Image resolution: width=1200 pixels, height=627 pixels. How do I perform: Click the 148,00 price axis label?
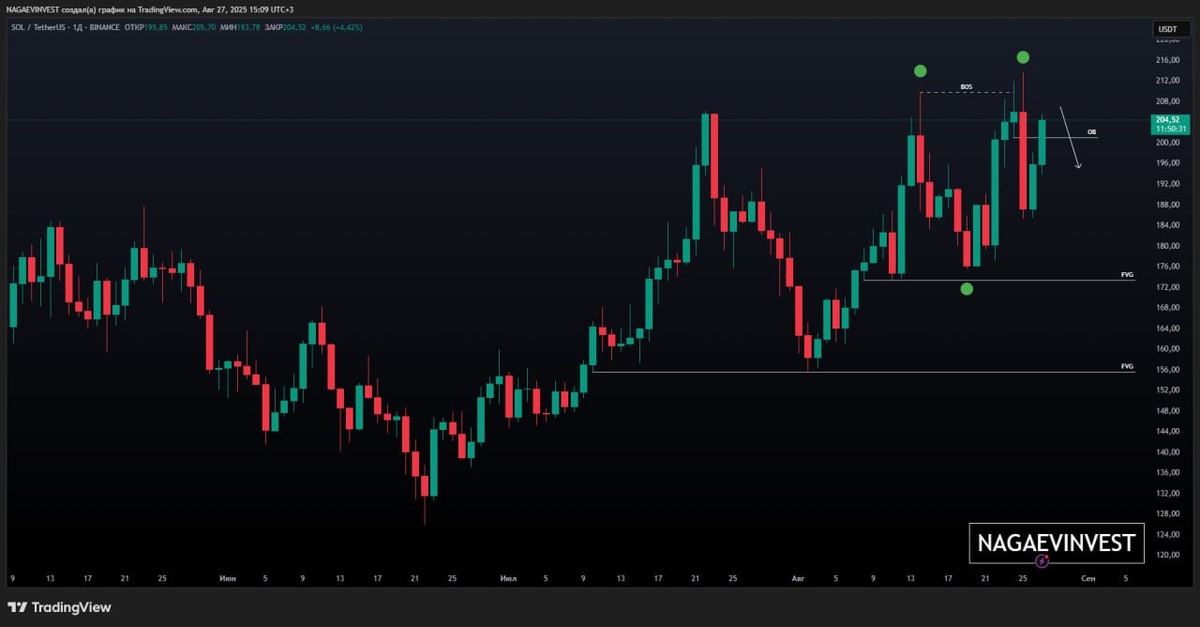(1166, 410)
